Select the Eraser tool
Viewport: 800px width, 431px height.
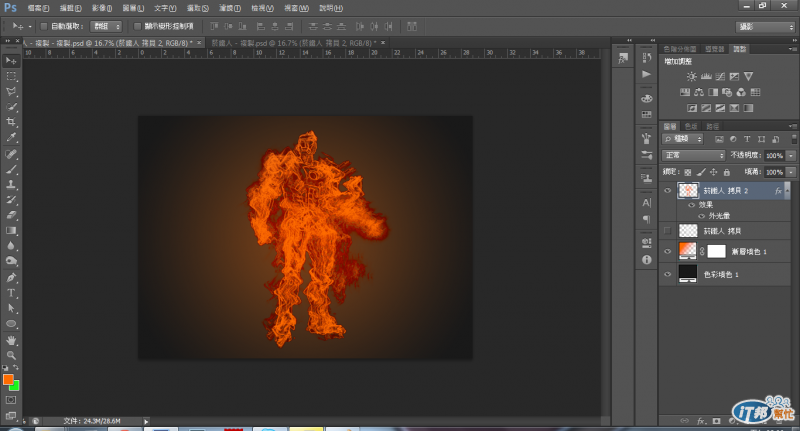click(x=11, y=215)
